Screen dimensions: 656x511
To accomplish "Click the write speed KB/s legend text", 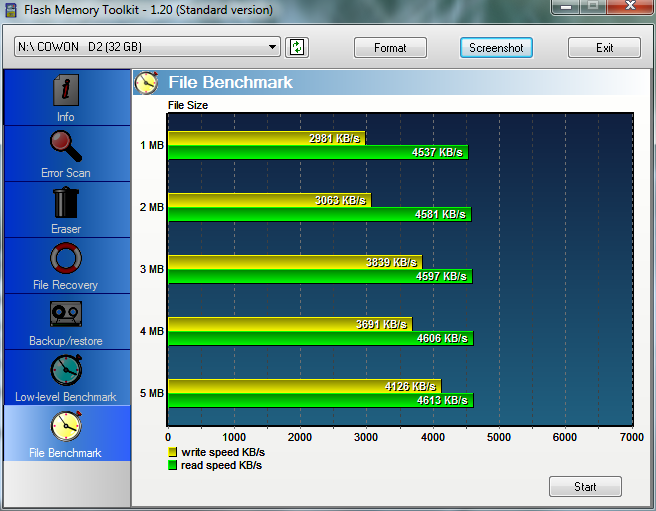I will point(223,452).
